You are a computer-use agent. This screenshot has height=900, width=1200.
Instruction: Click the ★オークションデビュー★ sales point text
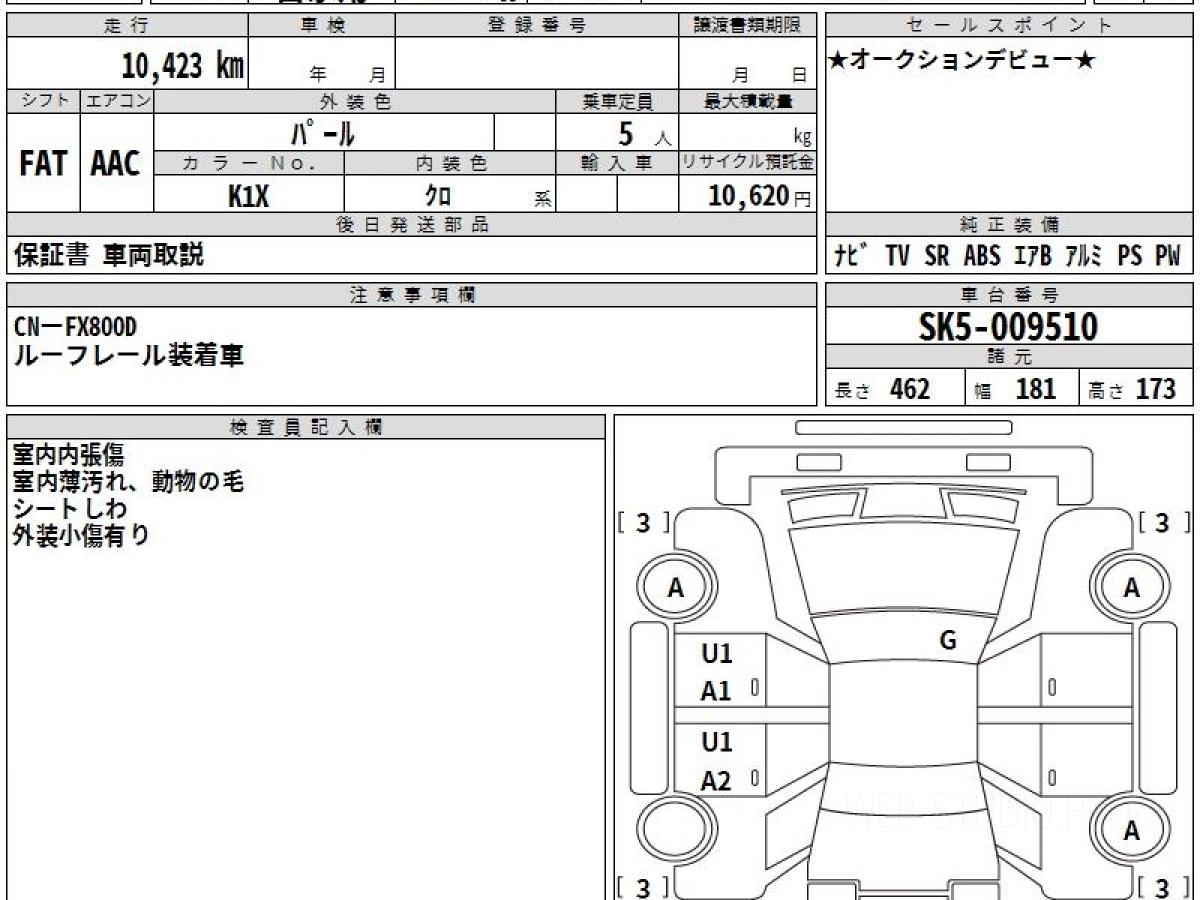tap(962, 61)
